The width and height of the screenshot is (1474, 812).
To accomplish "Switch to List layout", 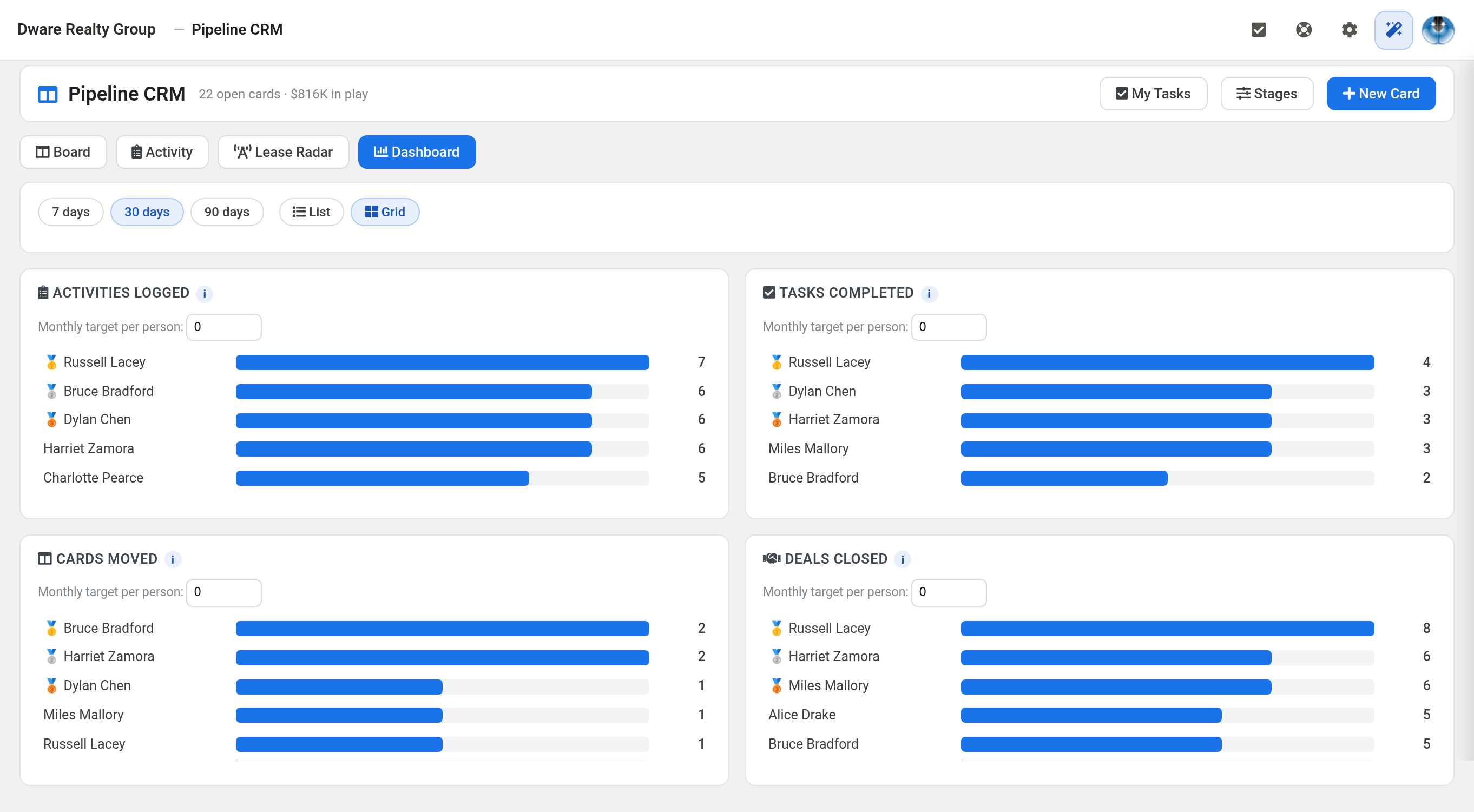I will click(x=311, y=212).
